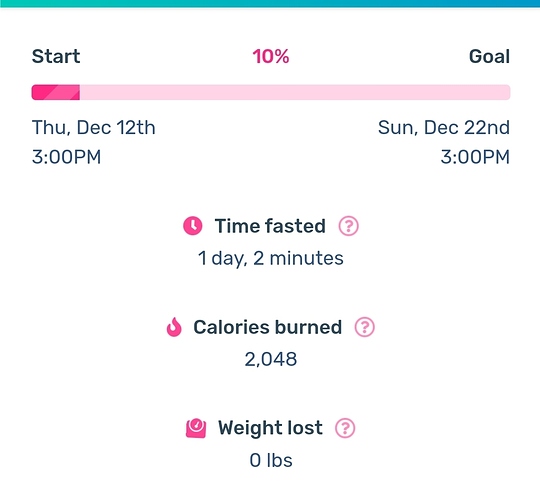This screenshot has width=540, height=500.
Task: Change the start time 3:00PM
Action: point(66,157)
